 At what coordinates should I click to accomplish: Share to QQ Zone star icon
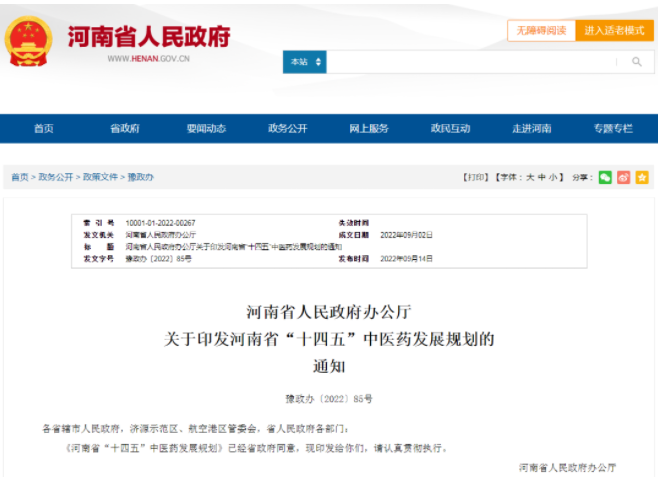641,177
